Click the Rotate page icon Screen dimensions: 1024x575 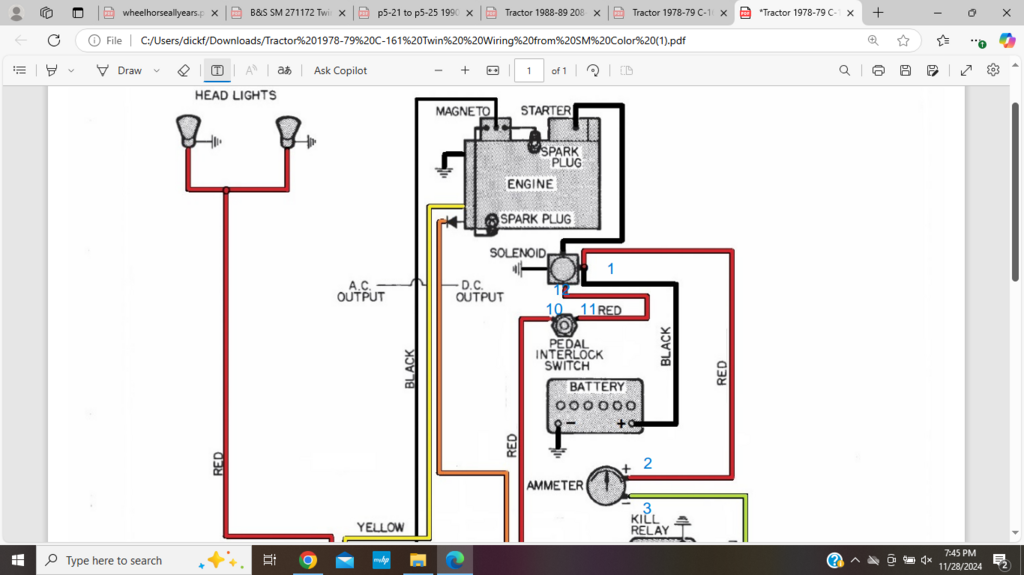[x=593, y=71]
